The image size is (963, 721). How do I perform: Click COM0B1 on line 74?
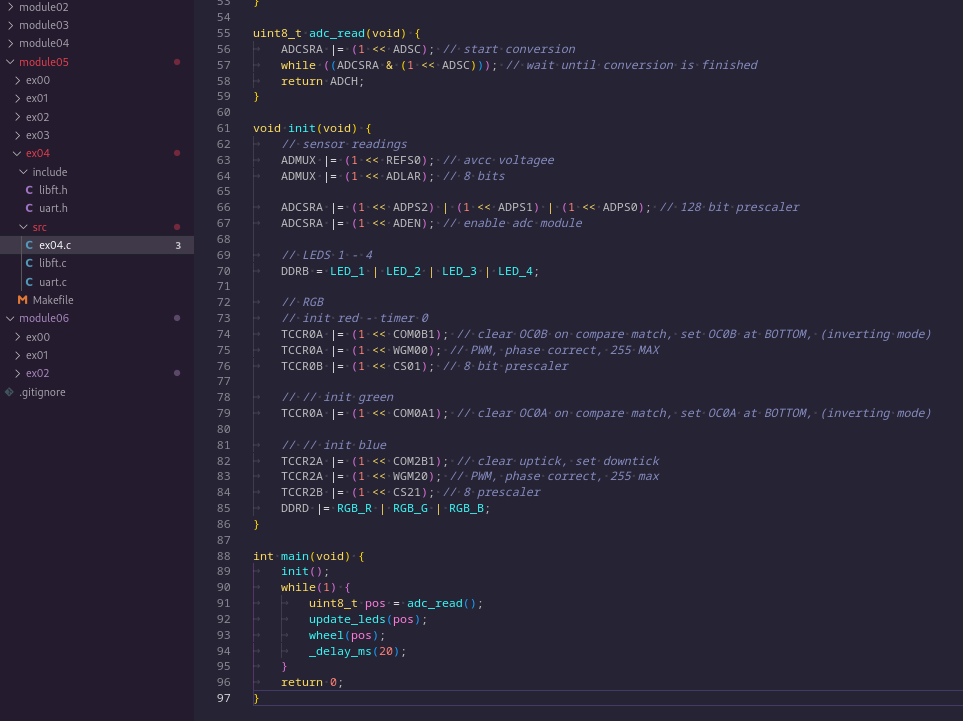coord(413,334)
